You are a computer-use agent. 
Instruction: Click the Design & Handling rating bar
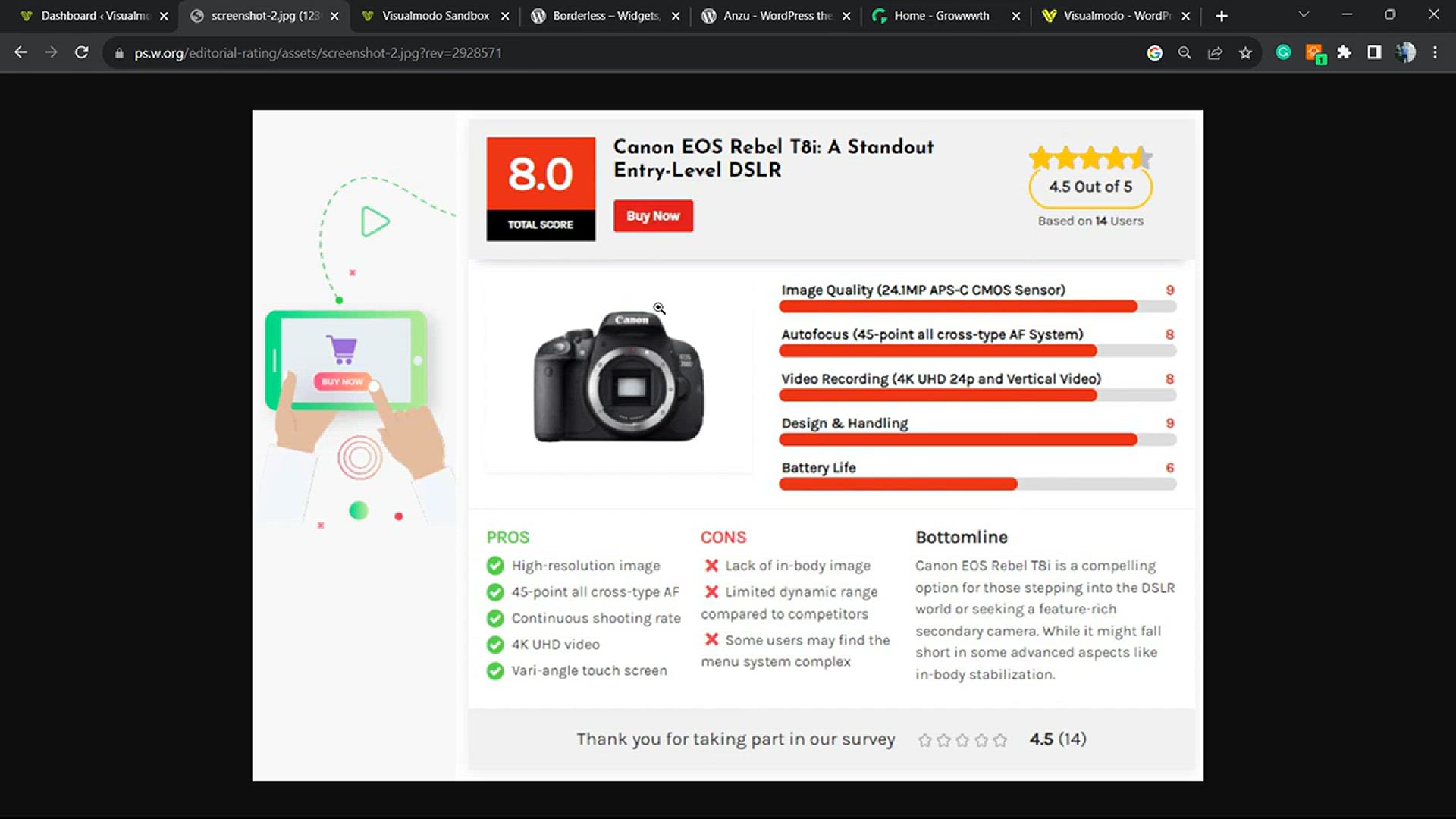pos(977,440)
